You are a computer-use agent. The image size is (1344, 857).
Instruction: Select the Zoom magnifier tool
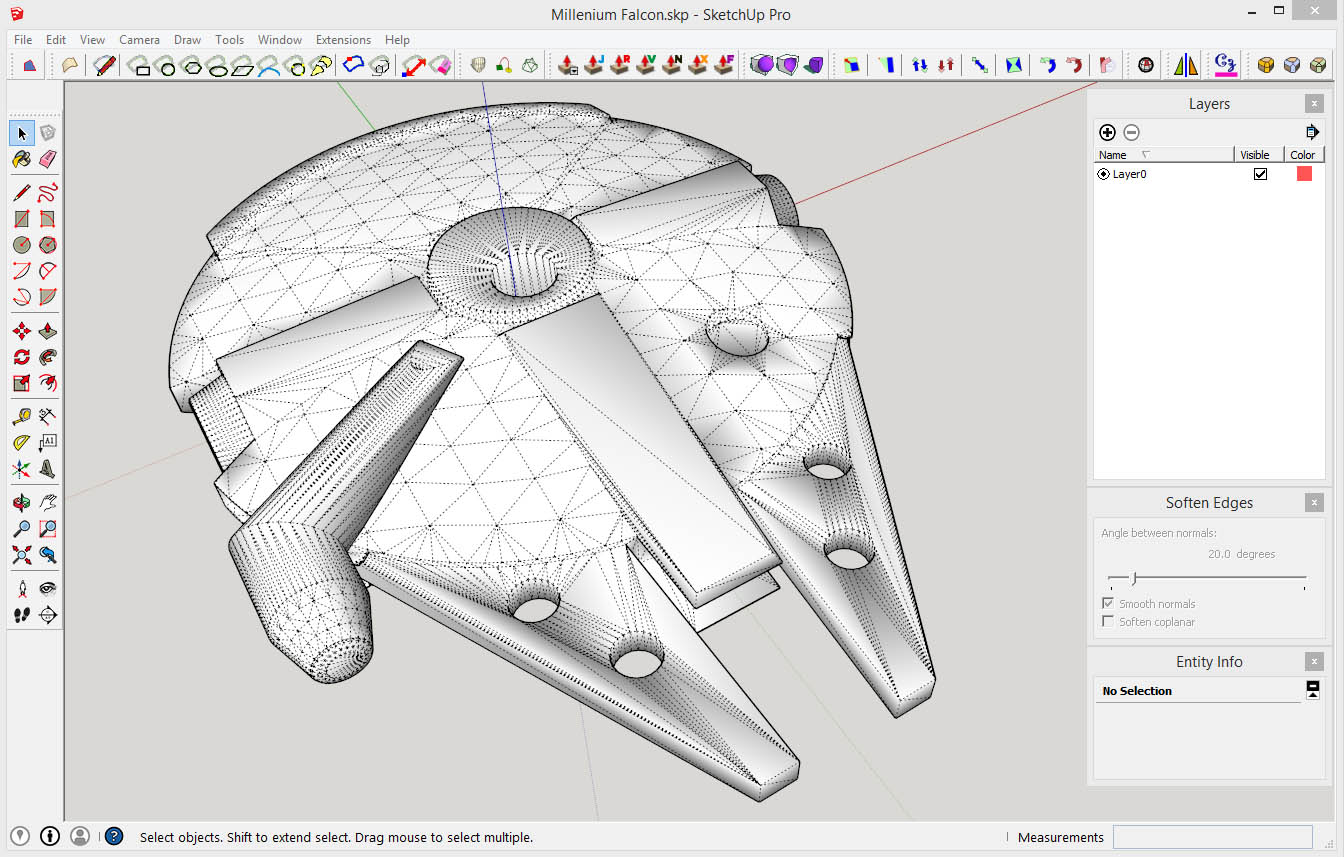[x=22, y=529]
